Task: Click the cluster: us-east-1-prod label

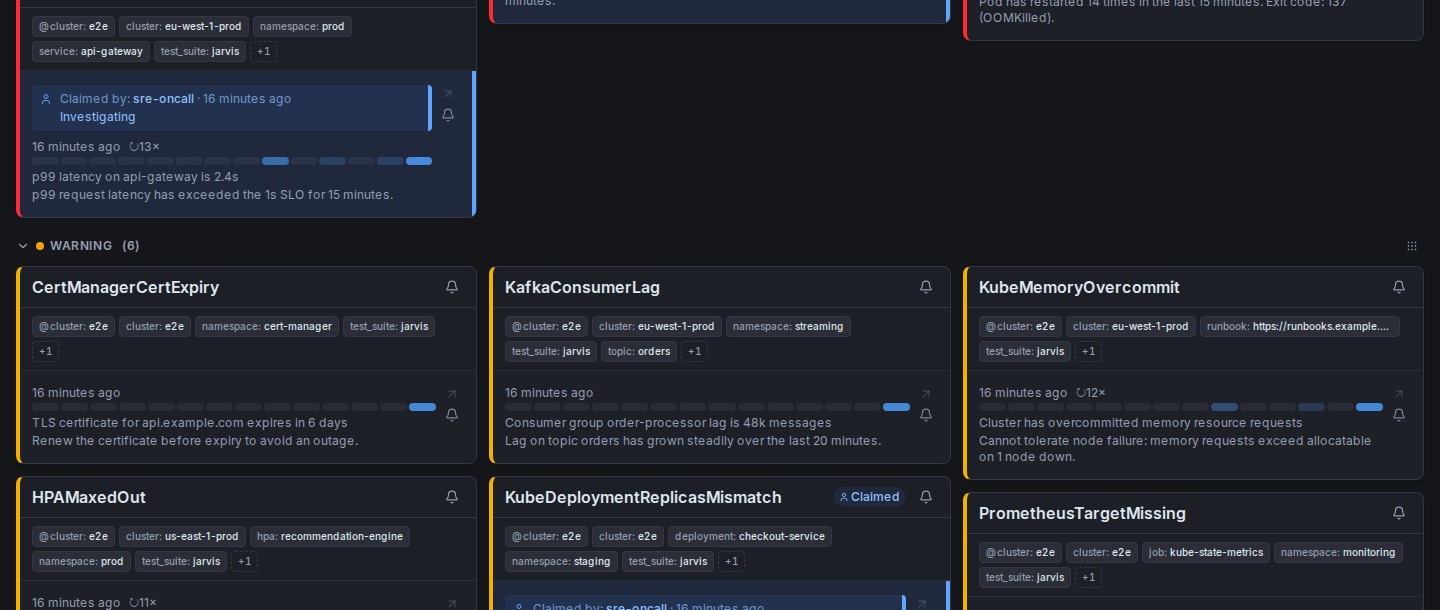Action: point(182,536)
